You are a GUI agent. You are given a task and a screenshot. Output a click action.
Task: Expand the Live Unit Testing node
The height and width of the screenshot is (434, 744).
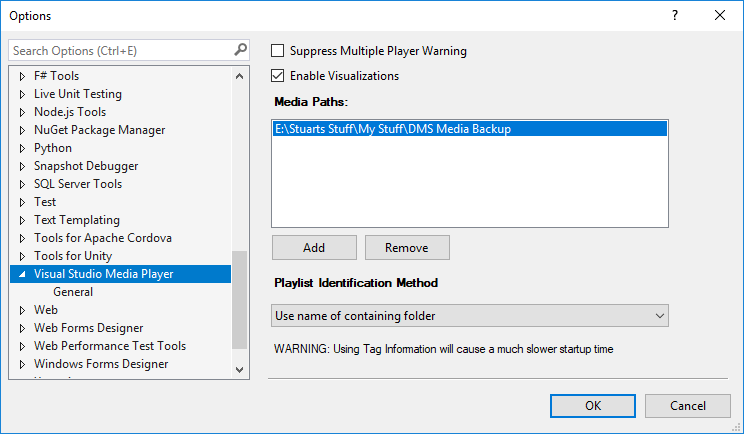coord(22,94)
